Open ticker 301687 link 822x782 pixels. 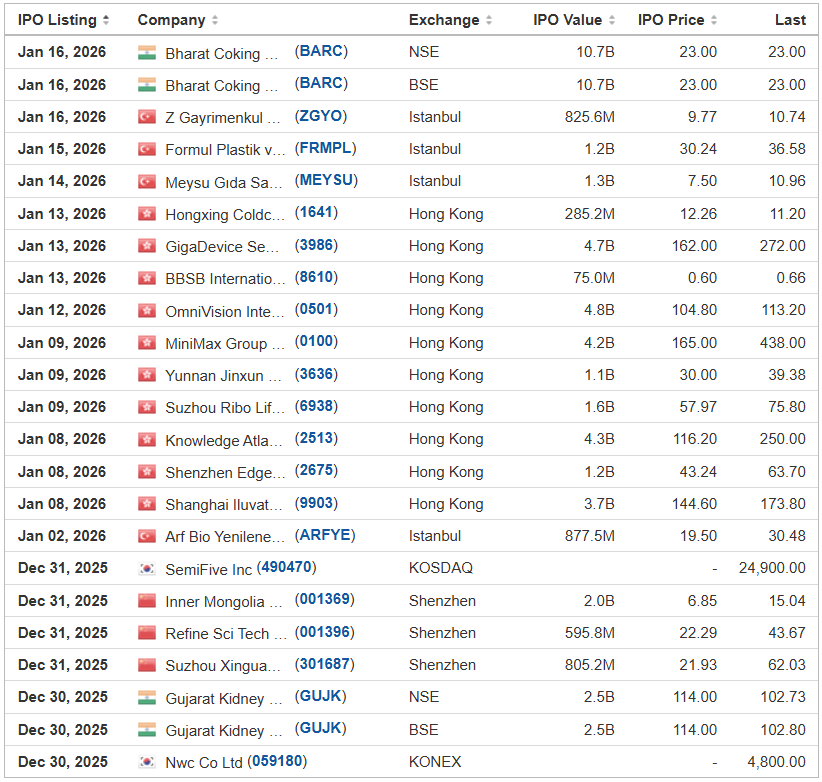coord(325,664)
